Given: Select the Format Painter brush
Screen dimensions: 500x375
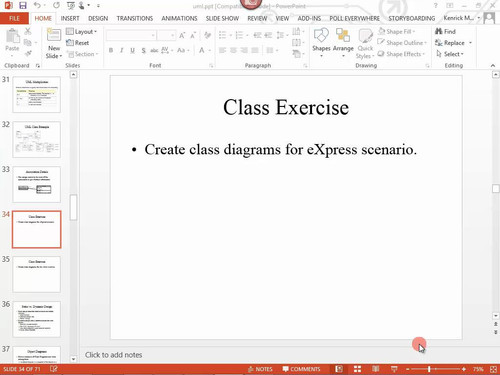Looking at the screenshot, I should 28,53.
